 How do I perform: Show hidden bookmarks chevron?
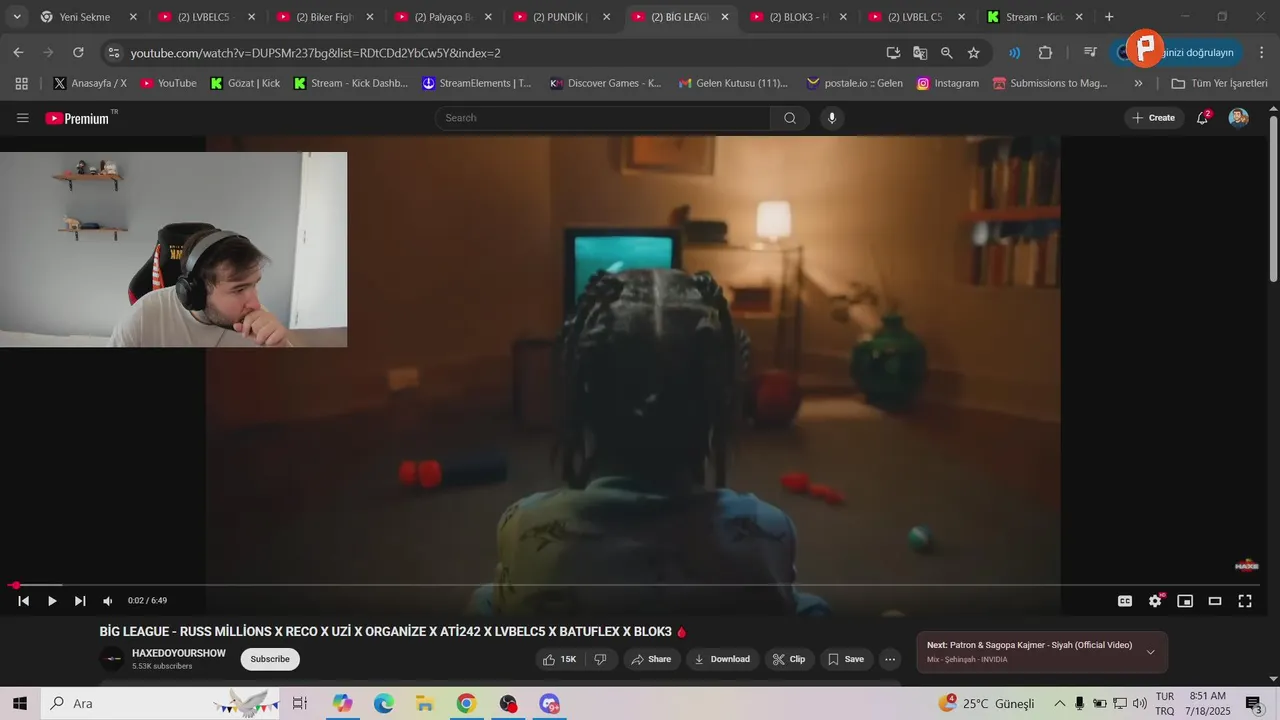pyautogui.click(x=1138, y=83)
